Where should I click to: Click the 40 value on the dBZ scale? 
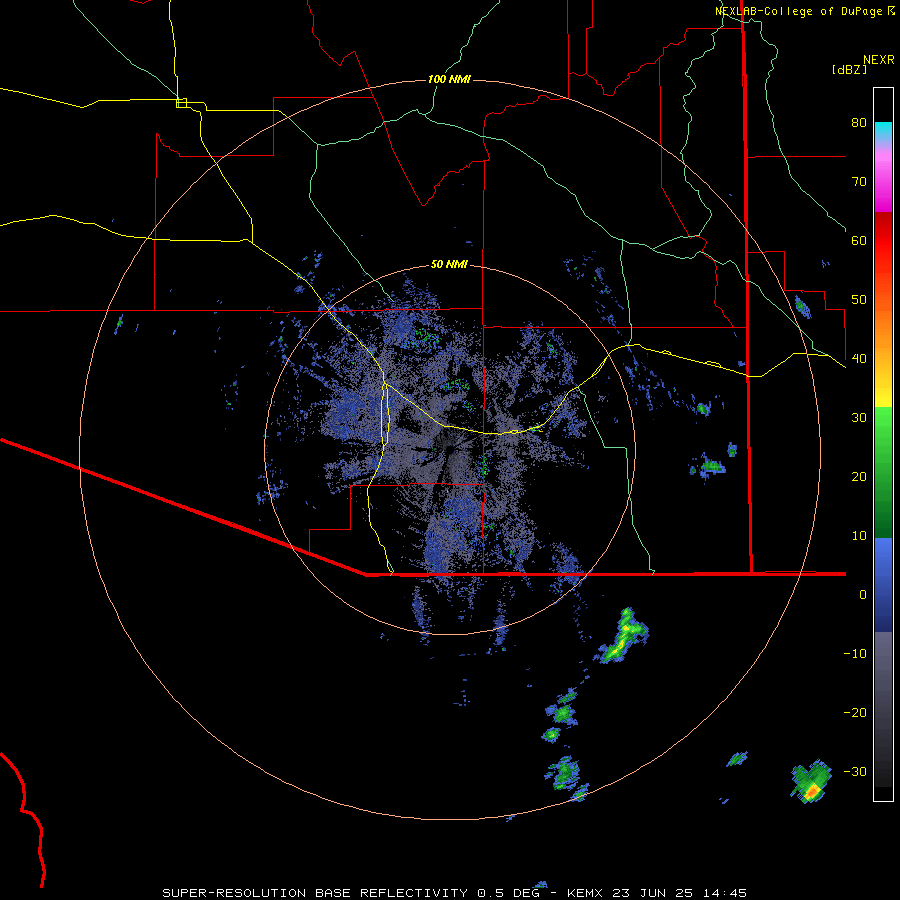tap(859, 359)
